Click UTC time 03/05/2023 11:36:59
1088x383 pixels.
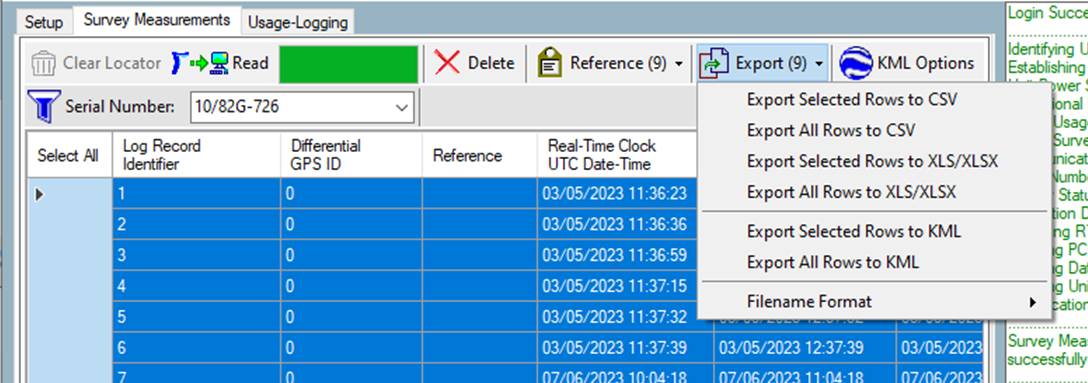[x=615, y=255]
